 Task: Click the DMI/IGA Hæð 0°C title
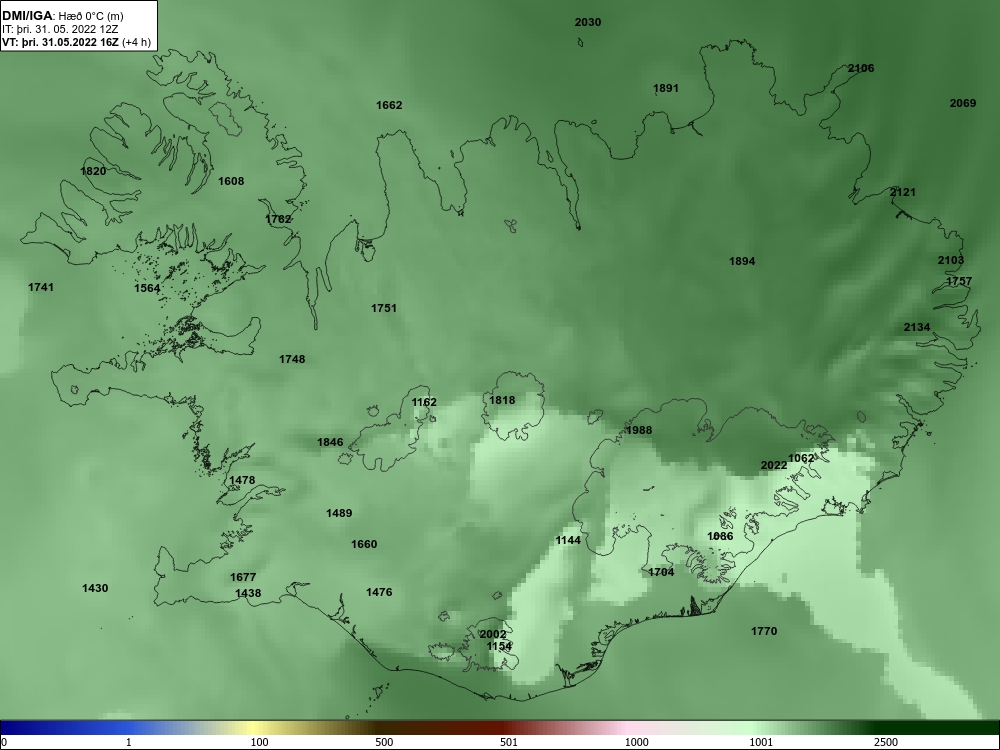pyautogui.click(x=63, y=16)
